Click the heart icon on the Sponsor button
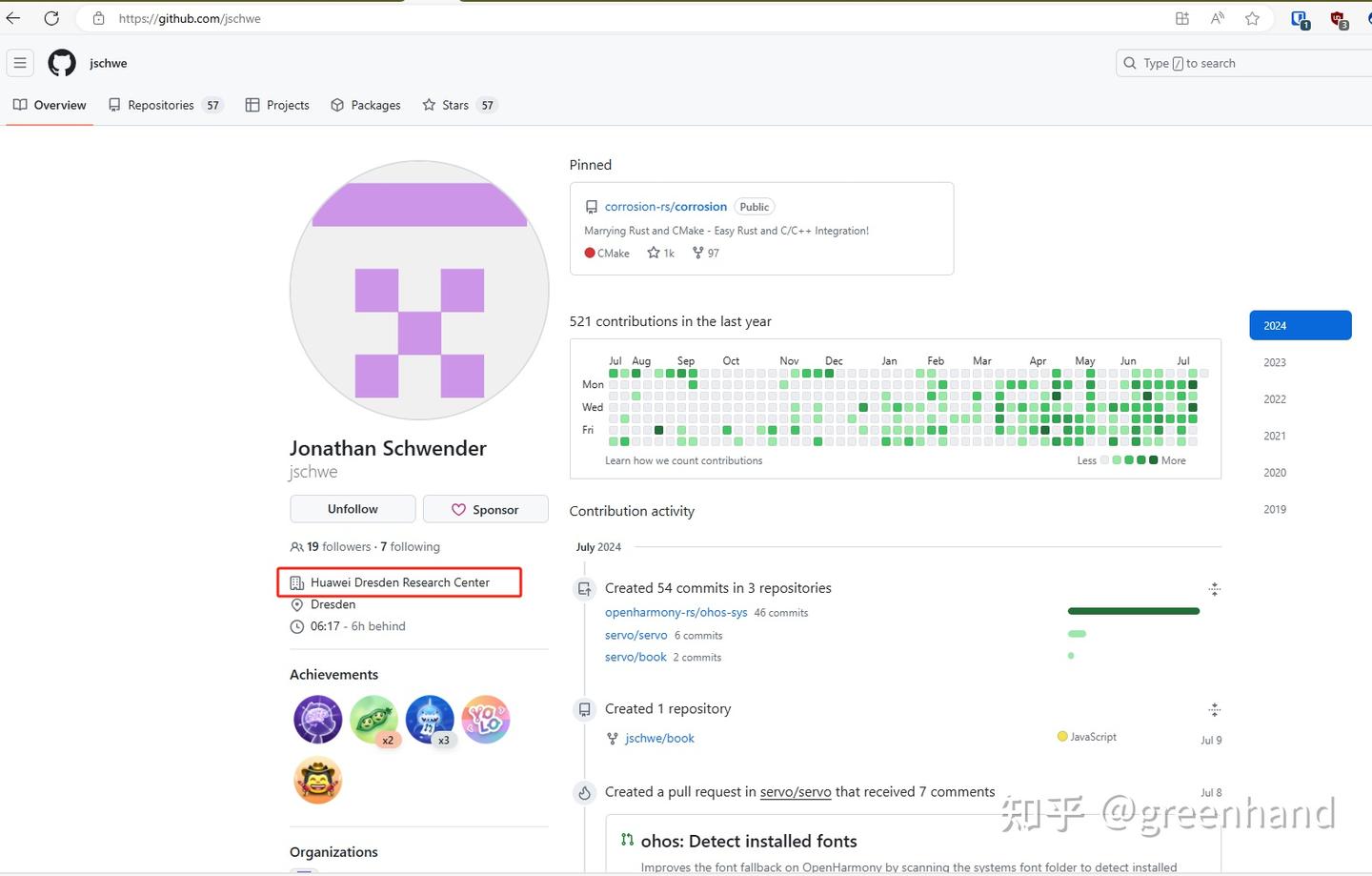The image size is (1372, 876). tap(459, 509)
